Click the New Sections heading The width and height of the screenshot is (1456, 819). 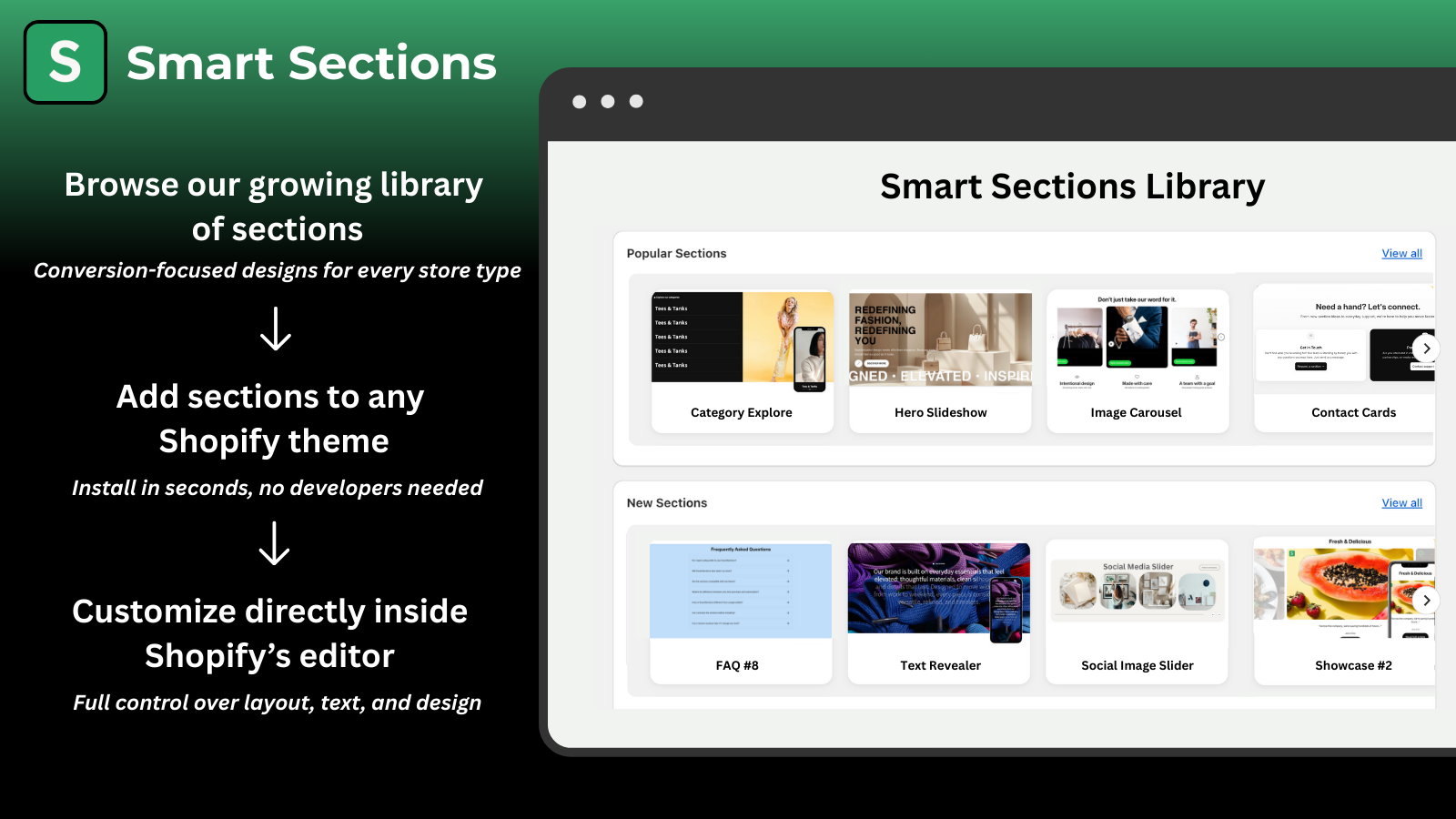click(x=667, y=502)
